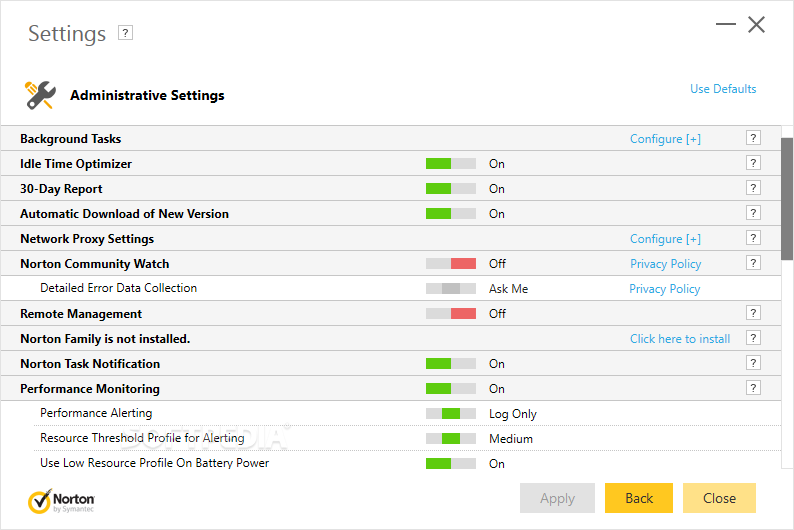Open help for Norton Community Watch
794x530 pixels.
753,263
